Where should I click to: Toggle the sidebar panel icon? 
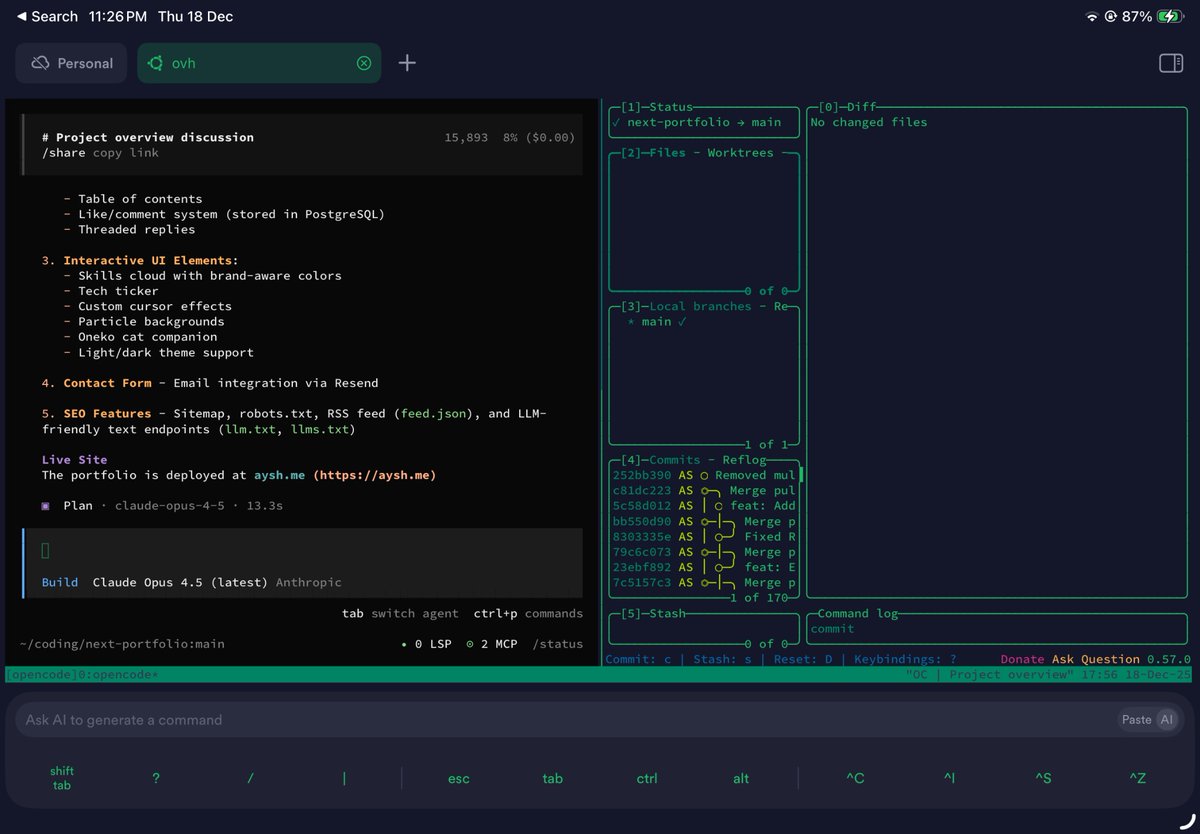(x=1171, y=63)
